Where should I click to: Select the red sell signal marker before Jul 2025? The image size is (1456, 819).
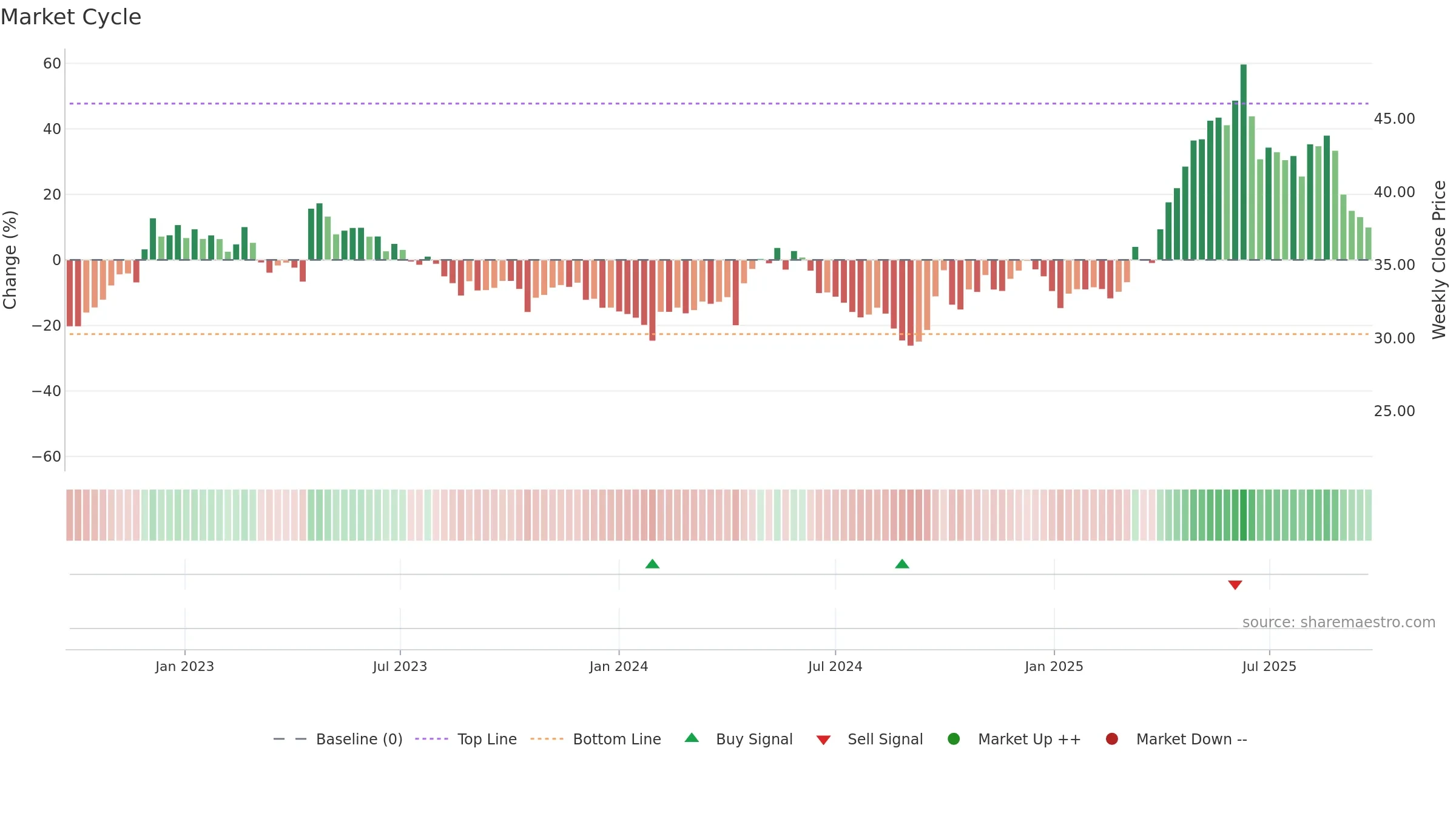1235,585
